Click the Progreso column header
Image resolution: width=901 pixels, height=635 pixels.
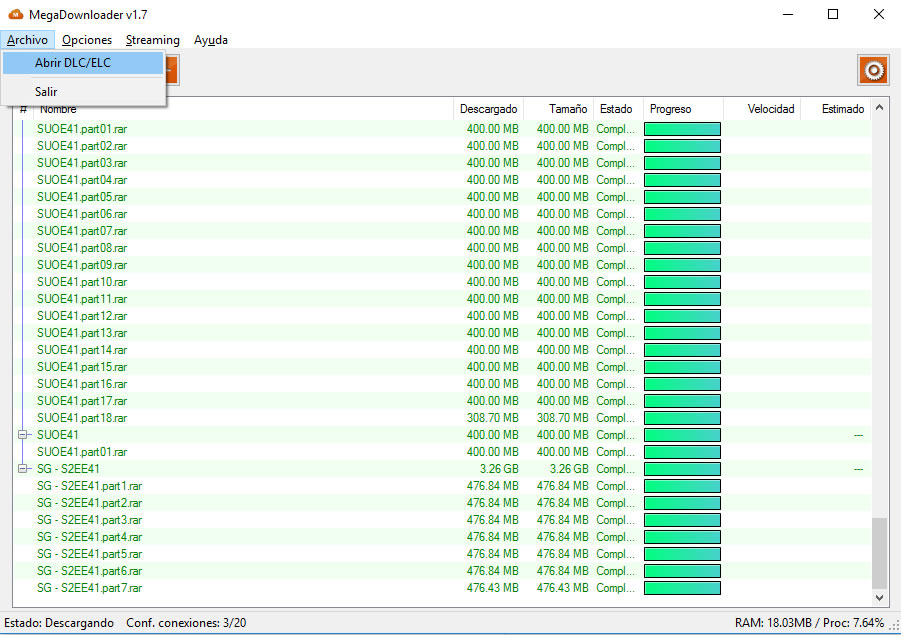pyautogui.click(x=683, y=109)
